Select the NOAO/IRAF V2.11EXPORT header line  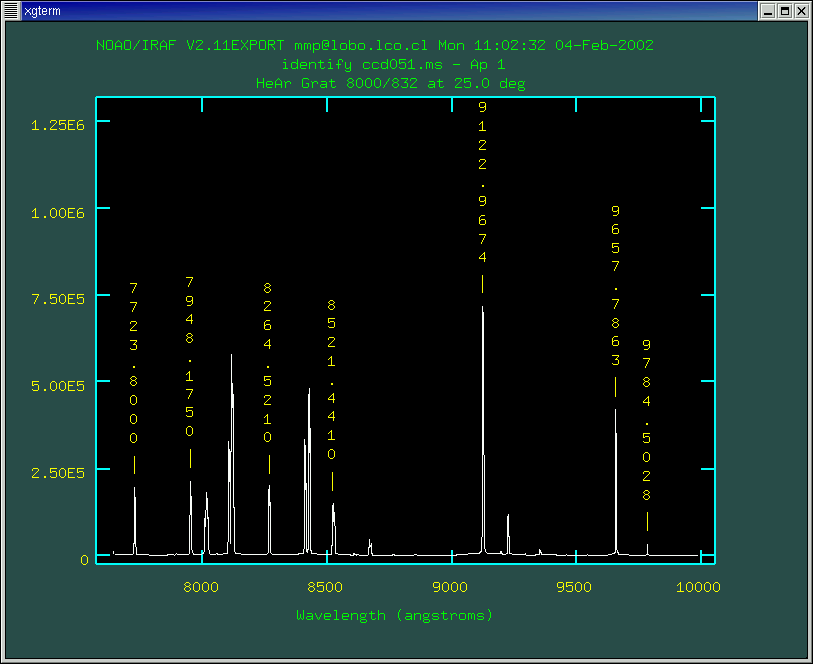(374, 46)
